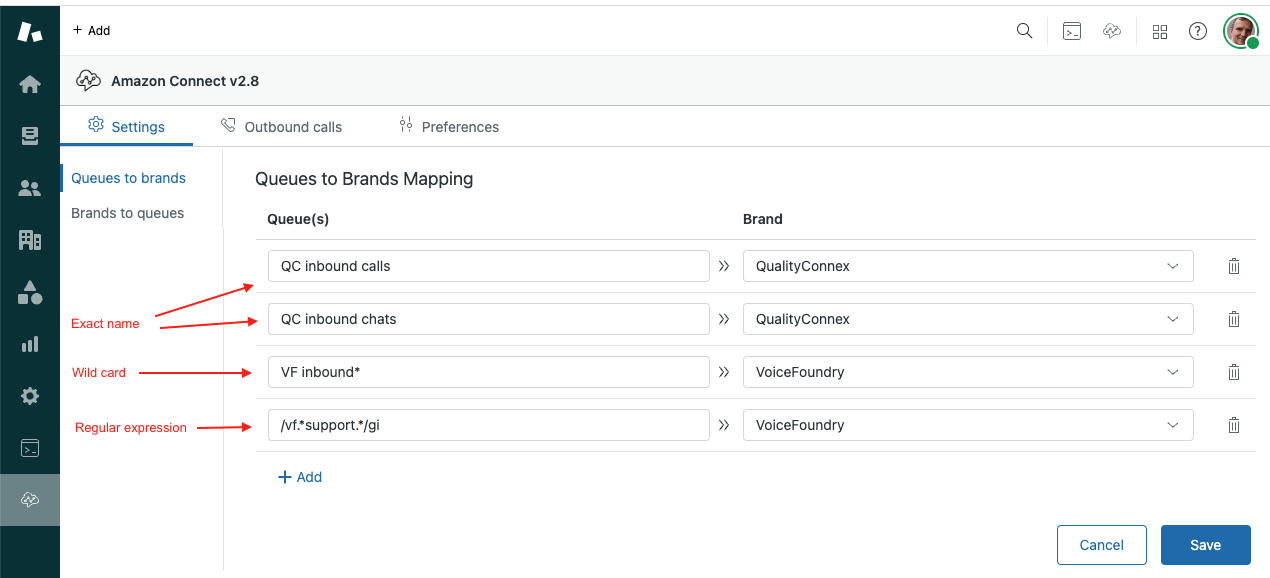Open the Reporting bar chart icon

coord(30,344)
